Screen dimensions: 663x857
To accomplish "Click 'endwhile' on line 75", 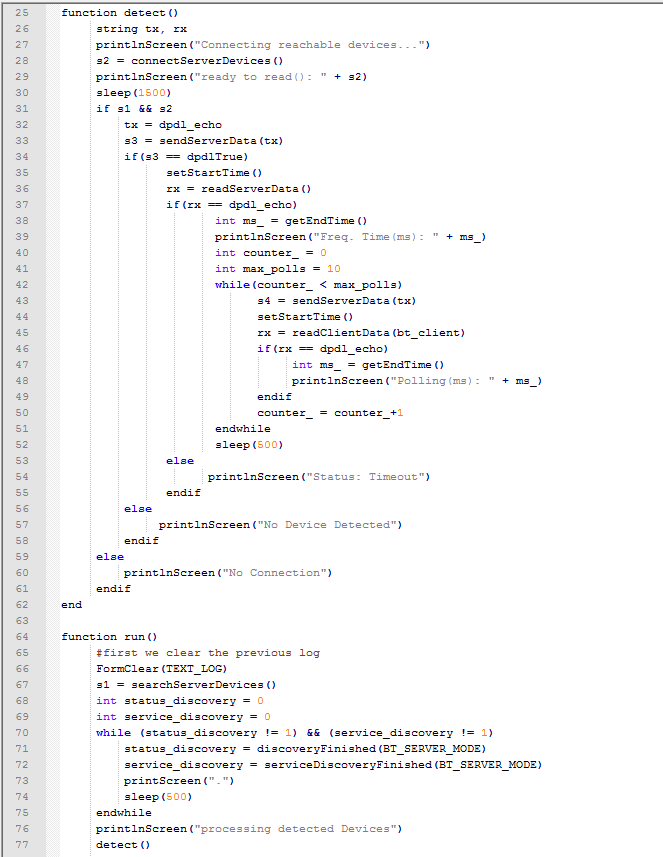I will [x=124, y=813].
